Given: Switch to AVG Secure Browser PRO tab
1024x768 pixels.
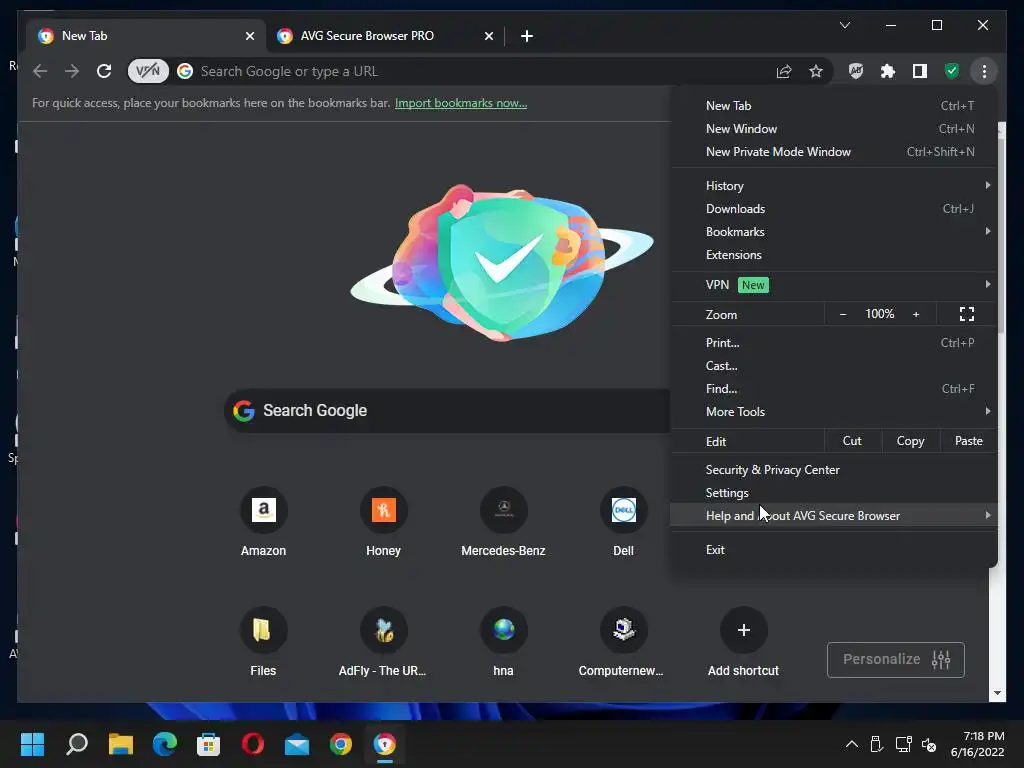Looking at the screenshot, I should click(x=385, y=36).
